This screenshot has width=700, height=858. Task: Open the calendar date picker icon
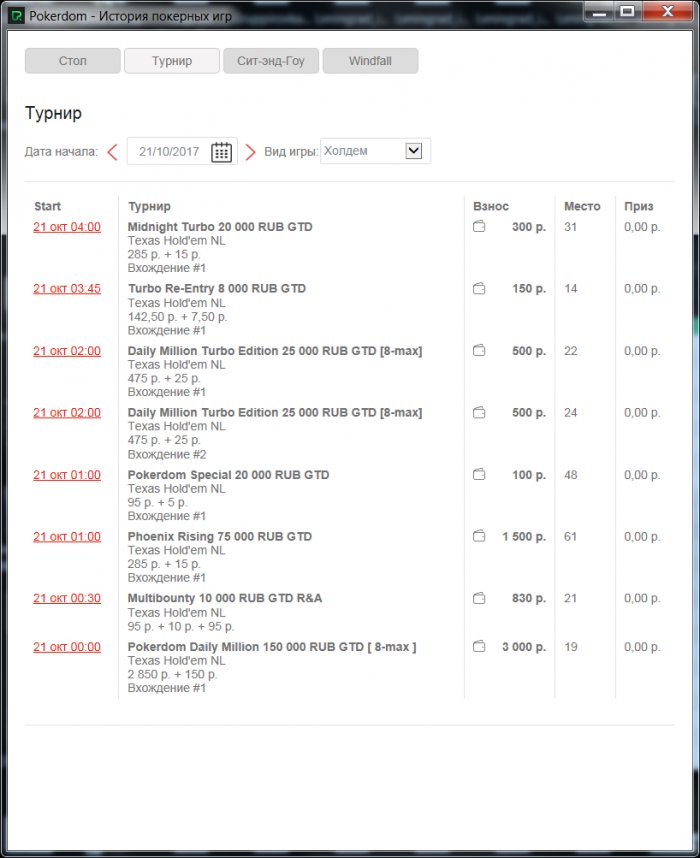pos(221,152)
